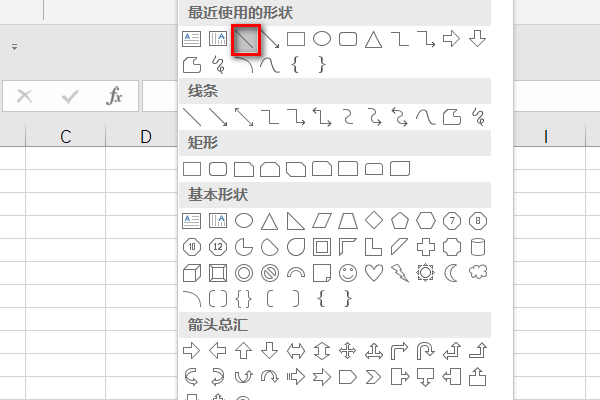Viewport: 600px width, 400px height.
Task: Select Snip Single Corner Rectangle under 矩形
Action: [x=244, y=169]
